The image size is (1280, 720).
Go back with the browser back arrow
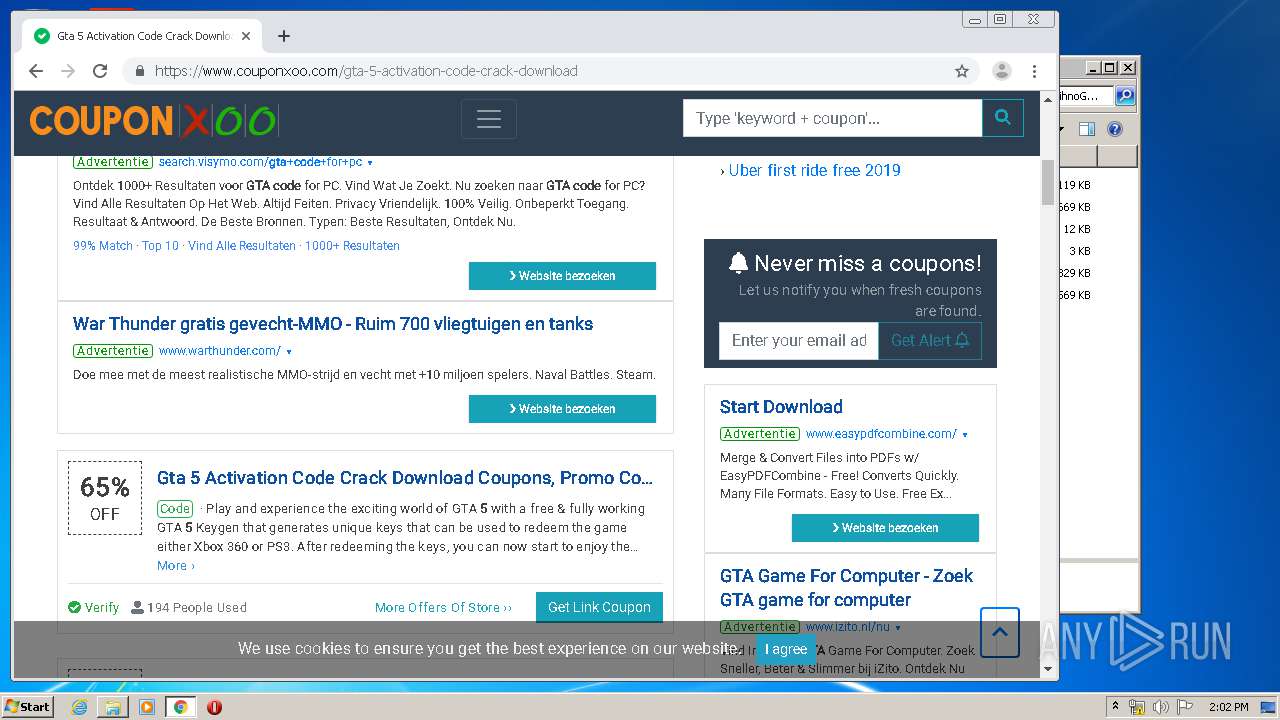tap(36, 71)
